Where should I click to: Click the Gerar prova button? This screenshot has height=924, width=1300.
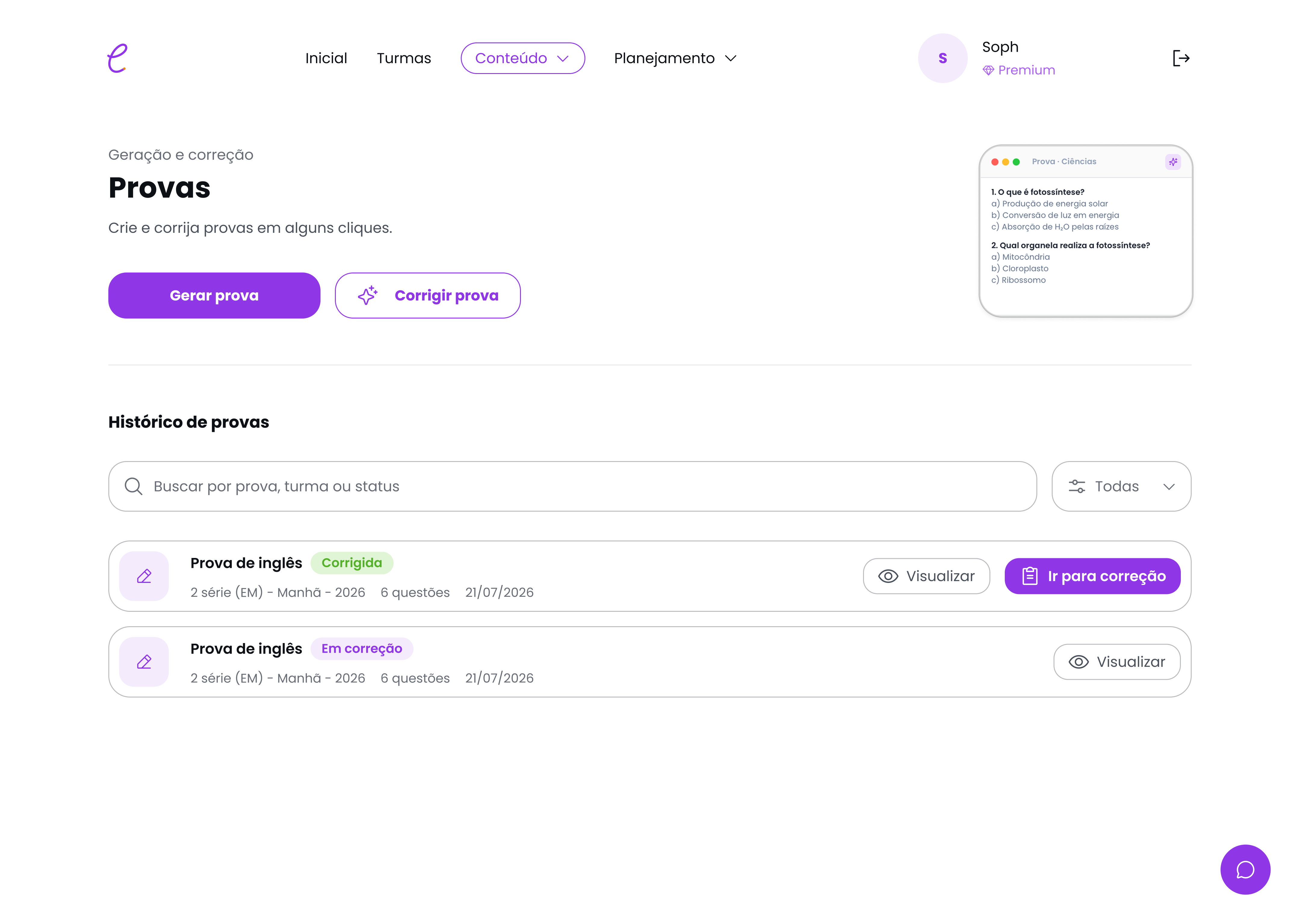214,295
